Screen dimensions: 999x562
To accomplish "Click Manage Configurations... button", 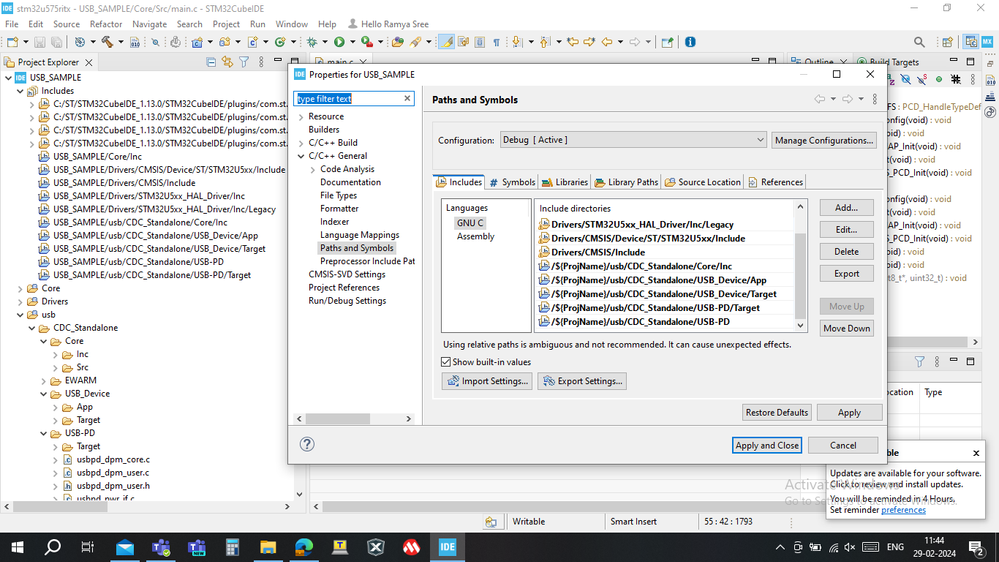I will click(x=823, y=140).
